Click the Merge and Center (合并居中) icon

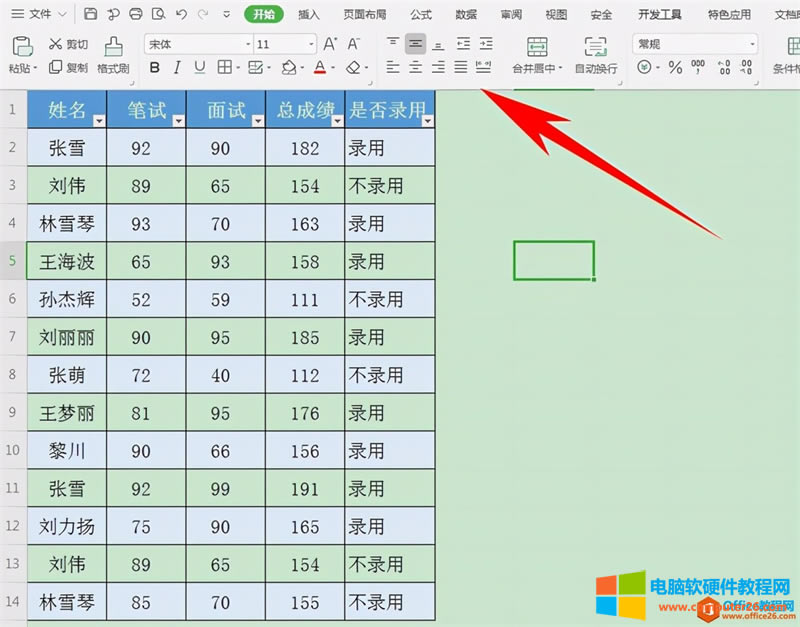click(537, 47)
